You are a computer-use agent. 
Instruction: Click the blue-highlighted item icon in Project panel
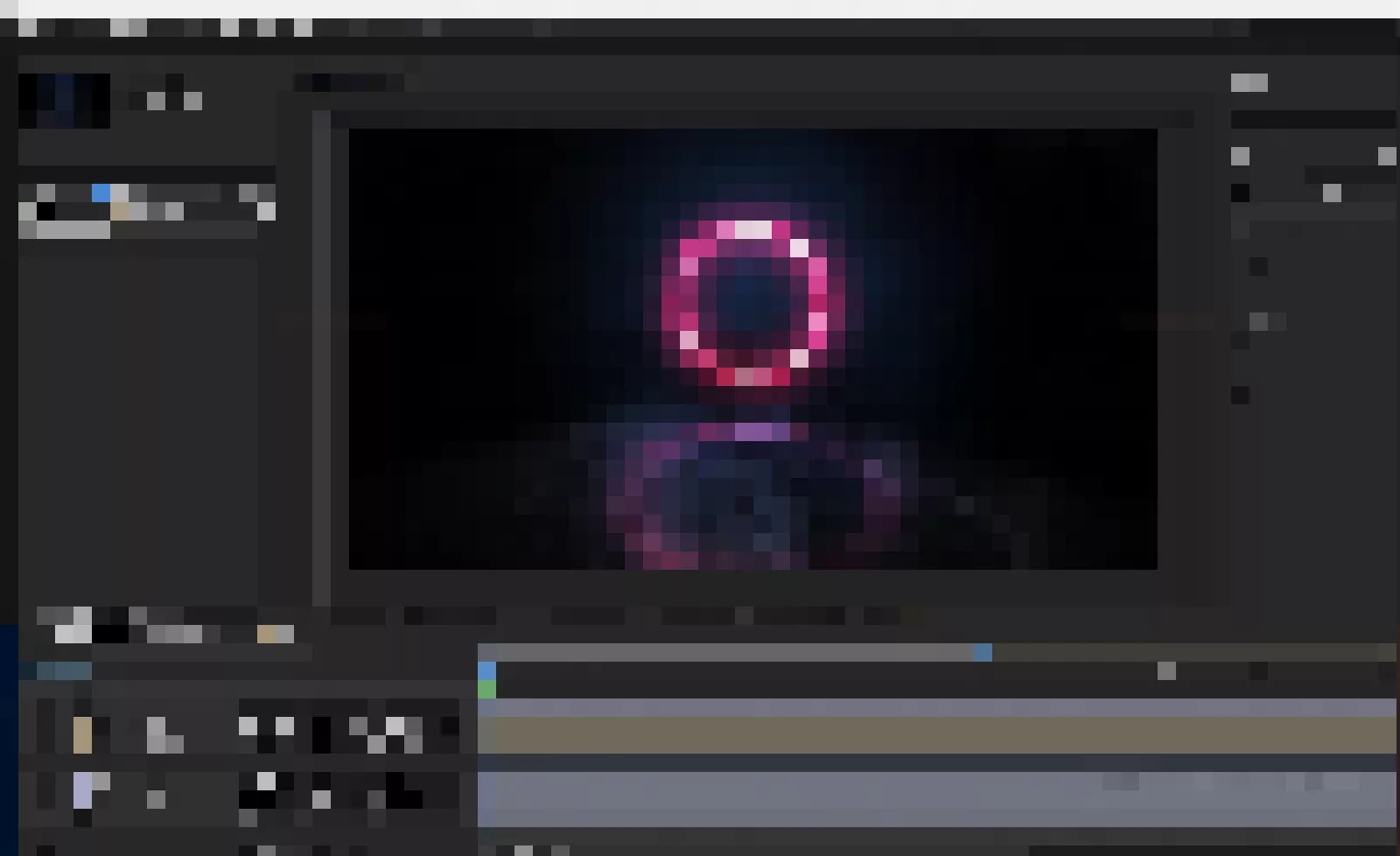101,193
